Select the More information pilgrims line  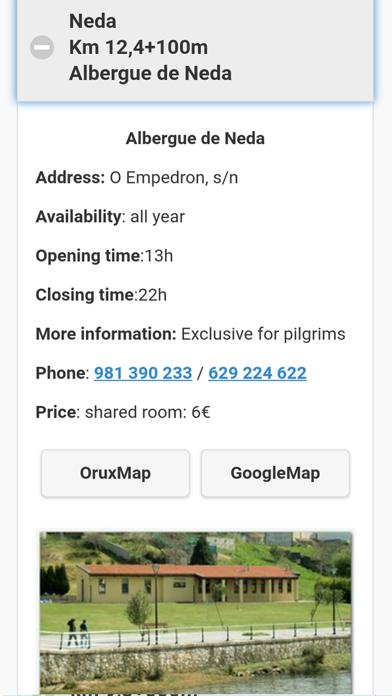[190, 334]
